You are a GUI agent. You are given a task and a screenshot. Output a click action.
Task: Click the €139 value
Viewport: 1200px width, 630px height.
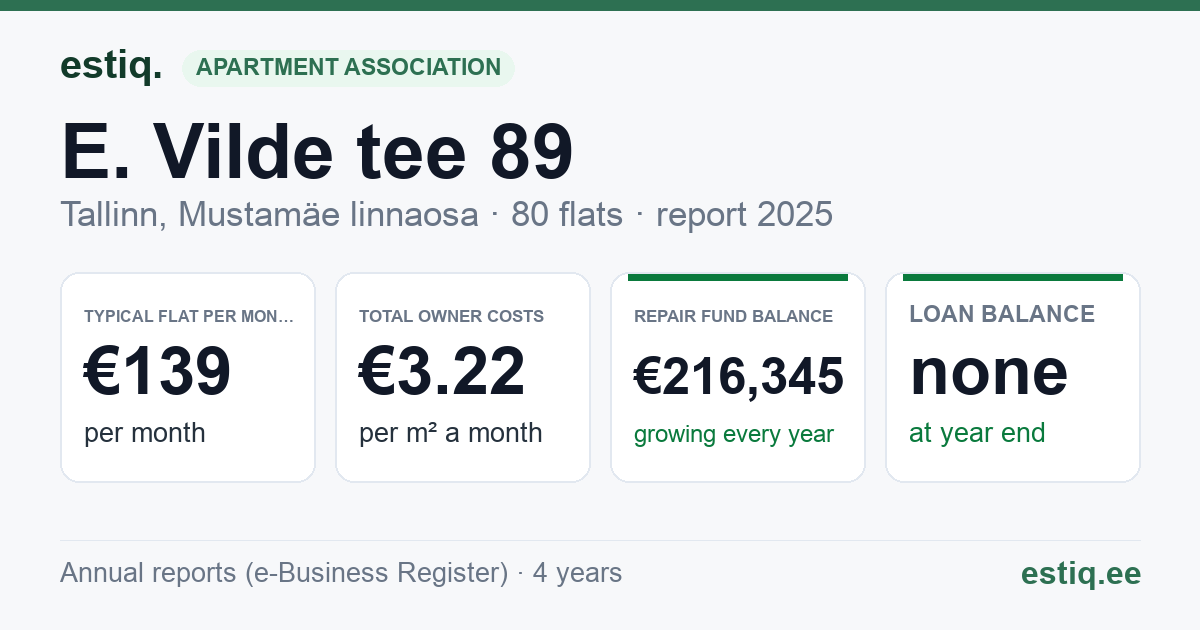pos(158,372)
